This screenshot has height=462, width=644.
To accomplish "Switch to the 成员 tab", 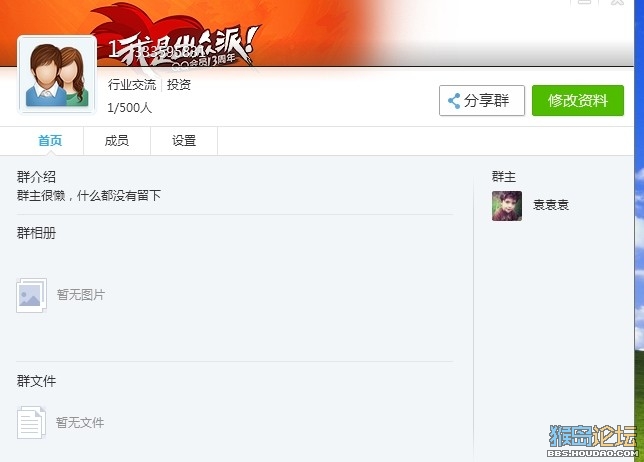I will (x=117, y=141).
